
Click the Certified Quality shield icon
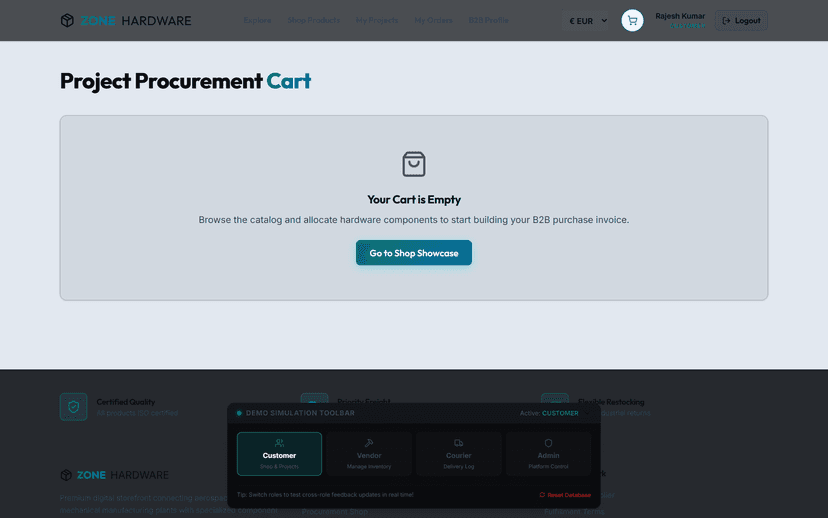[73, 407]
